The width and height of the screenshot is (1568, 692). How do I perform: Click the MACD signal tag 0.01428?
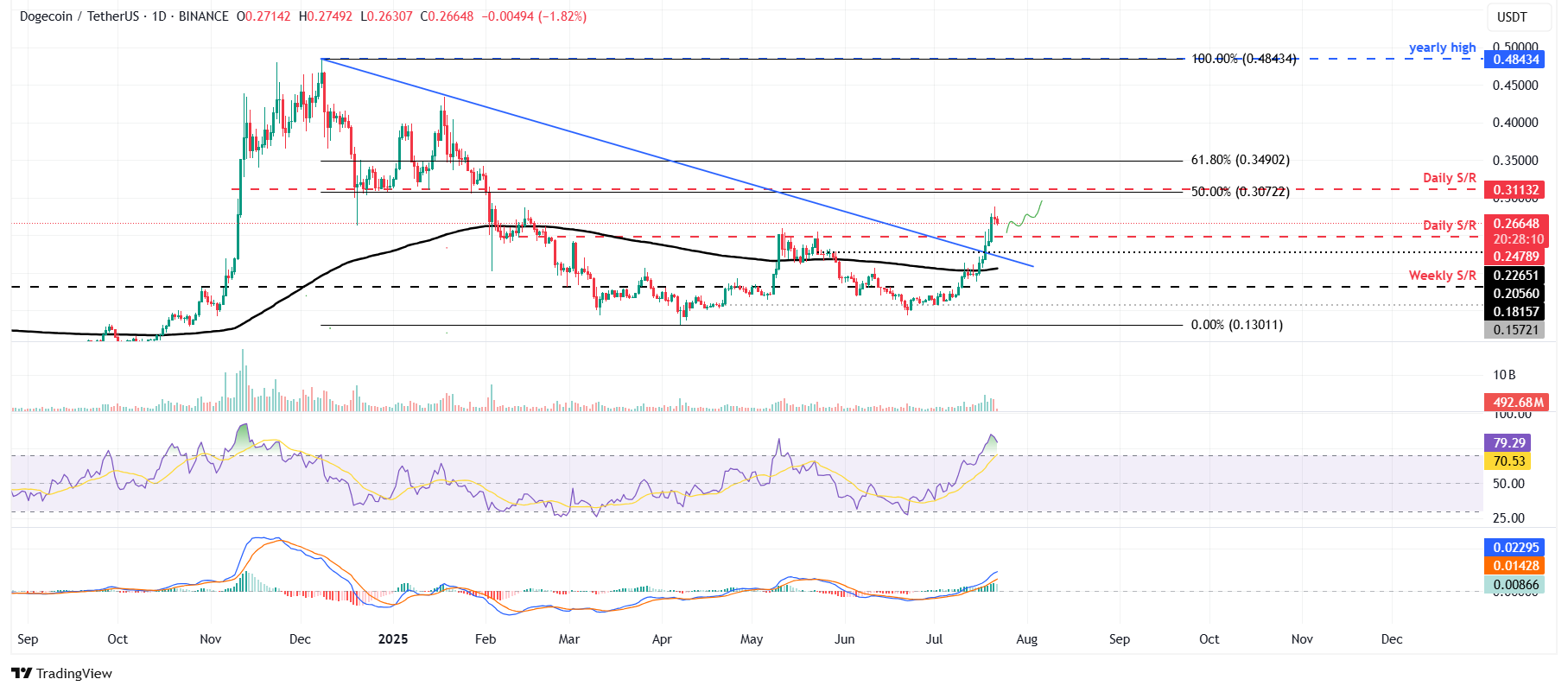(1516, 566)
